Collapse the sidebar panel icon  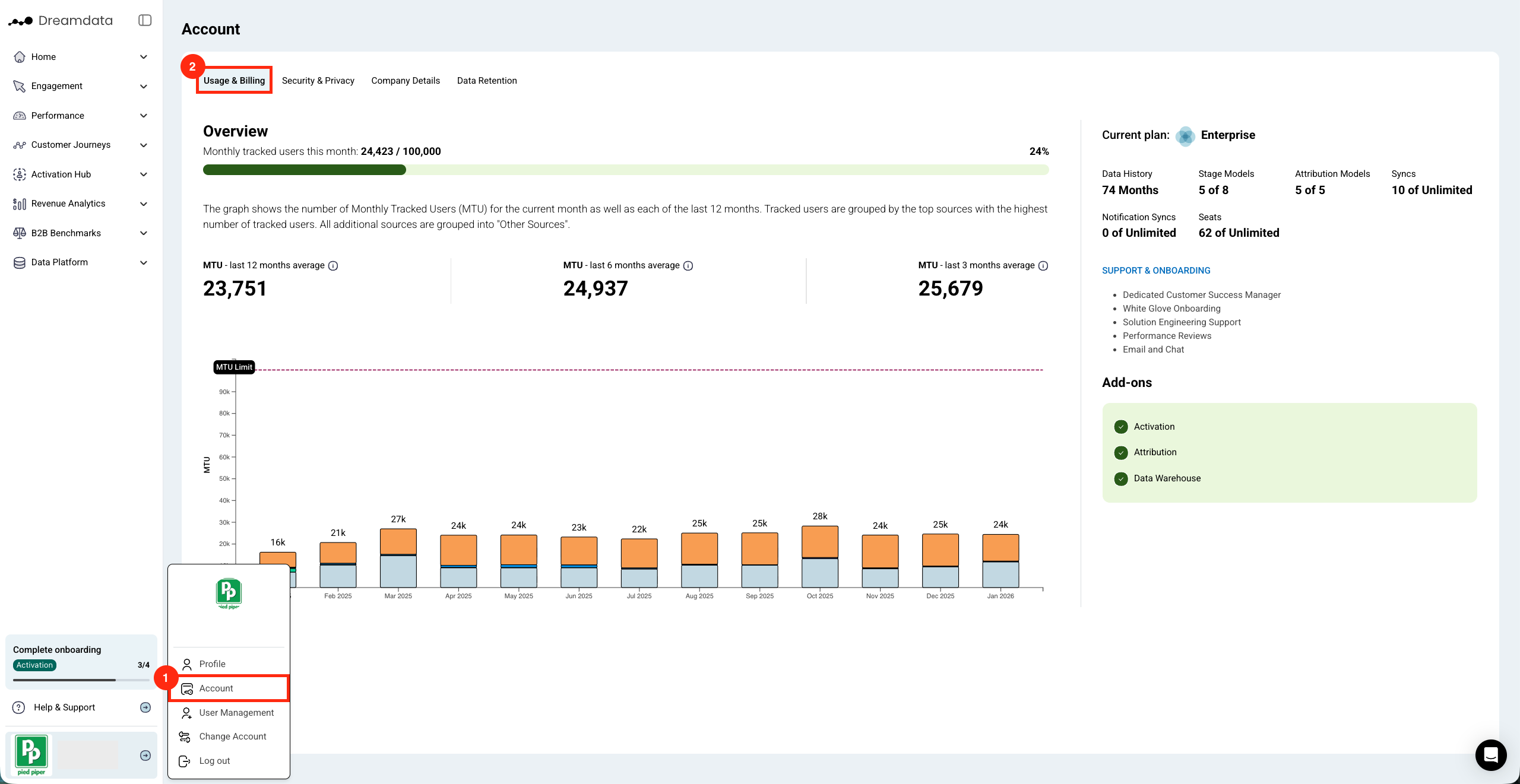tap(145, 20)
